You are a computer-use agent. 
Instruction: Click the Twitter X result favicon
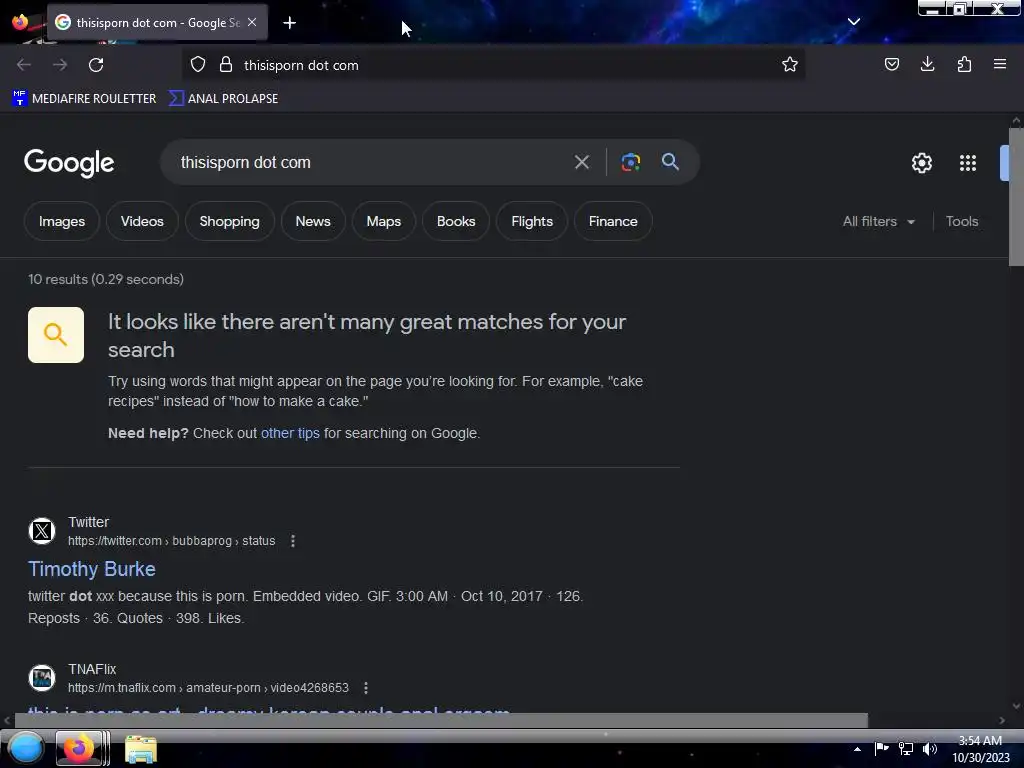pyautogui.click(x=42, y=531)
